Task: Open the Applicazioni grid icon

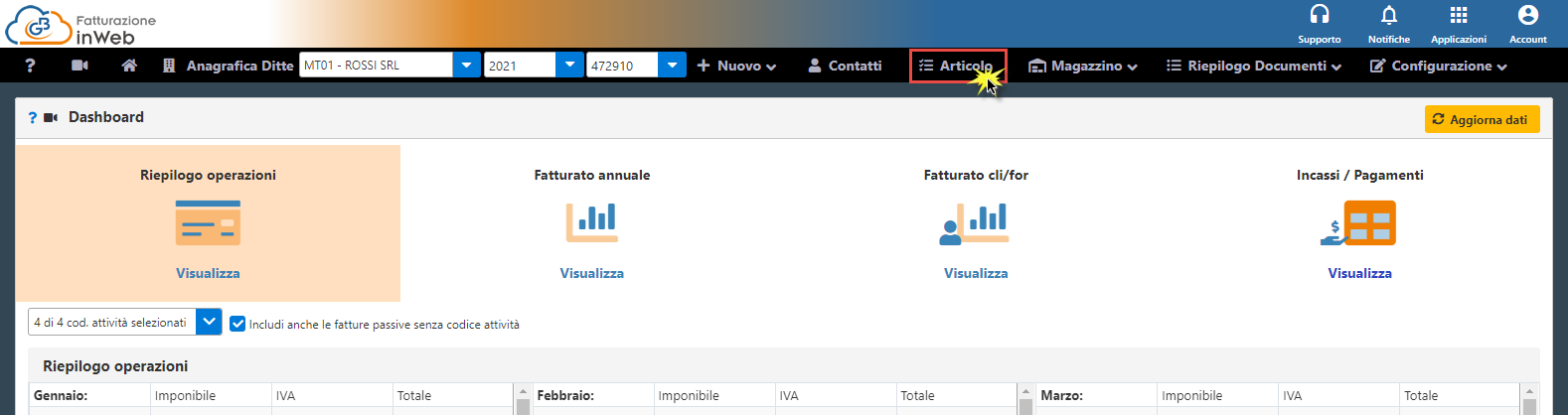Action: [x=1458, y=16]
